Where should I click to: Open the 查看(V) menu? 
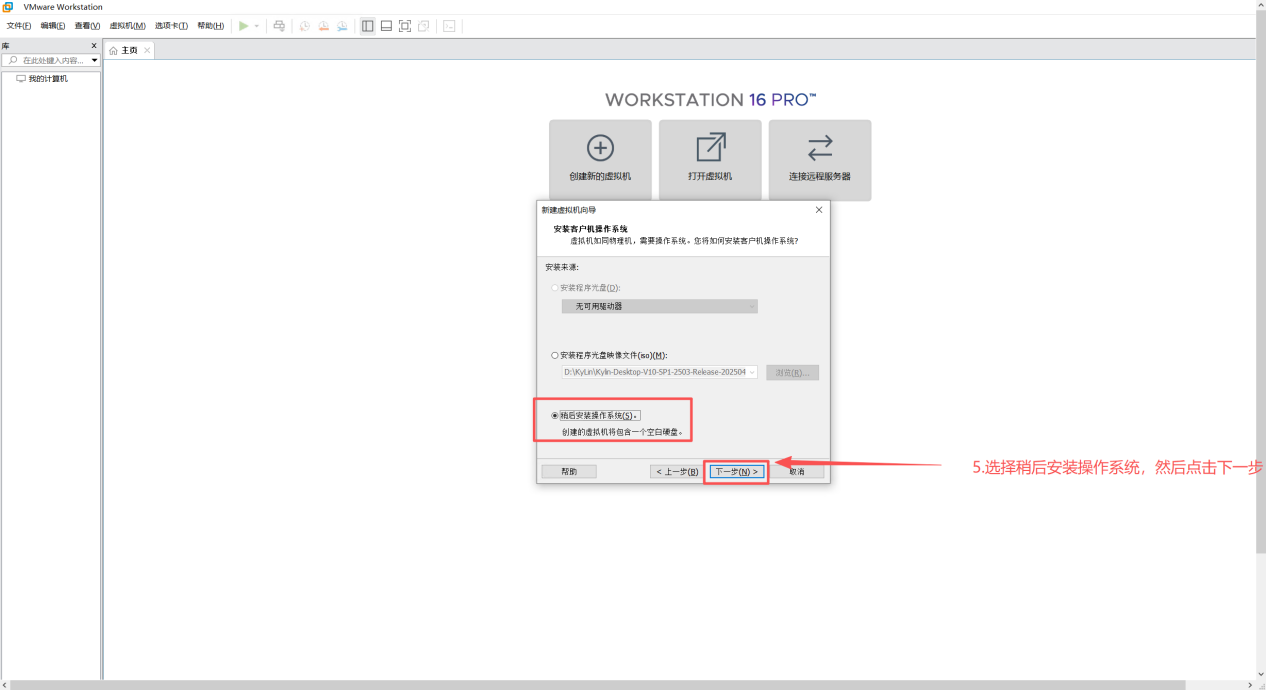[x=87, y=26]
